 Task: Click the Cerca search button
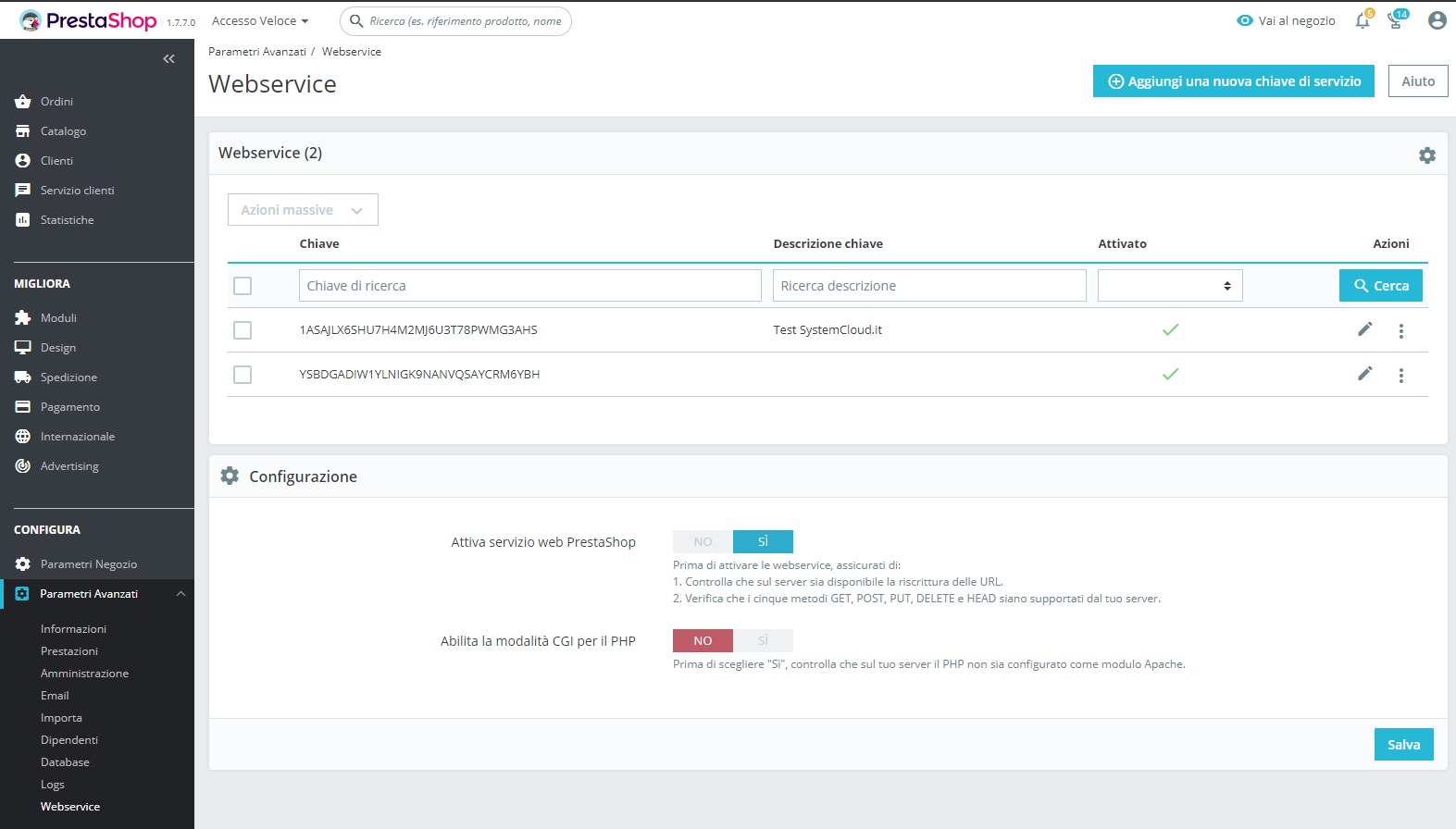(1381, 286)
